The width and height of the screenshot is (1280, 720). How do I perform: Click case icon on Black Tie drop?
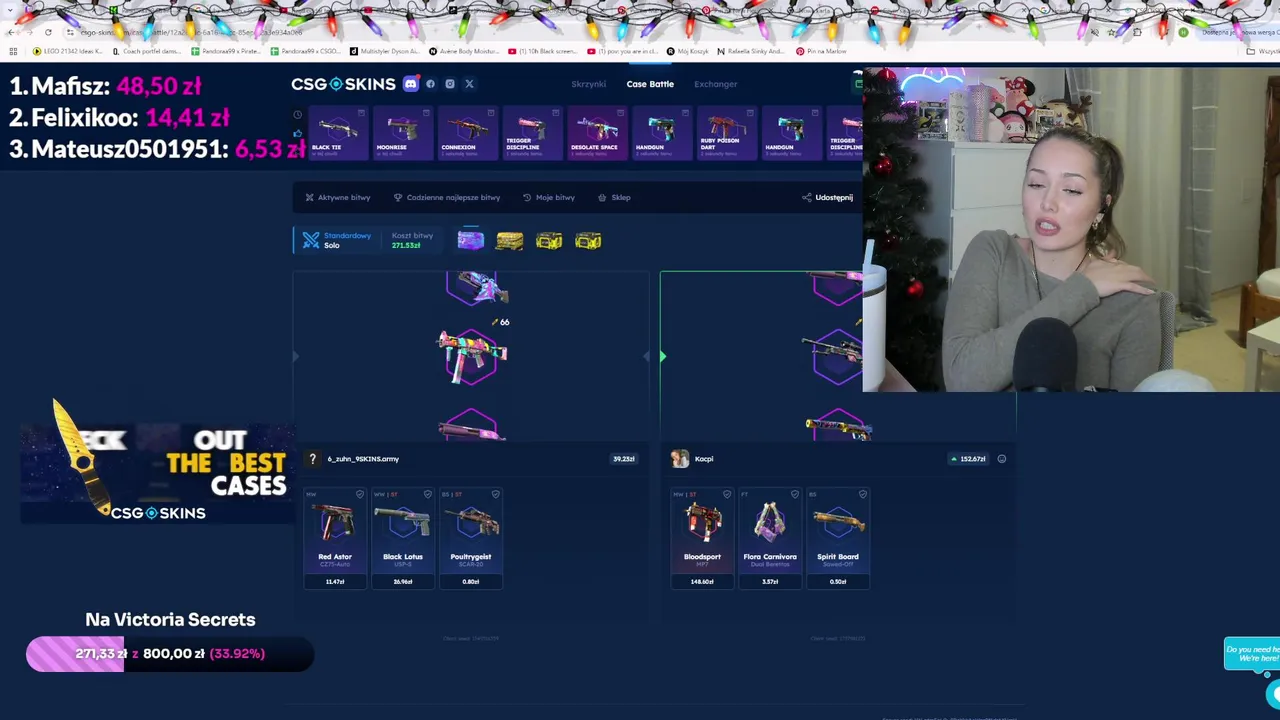(359, 113)
